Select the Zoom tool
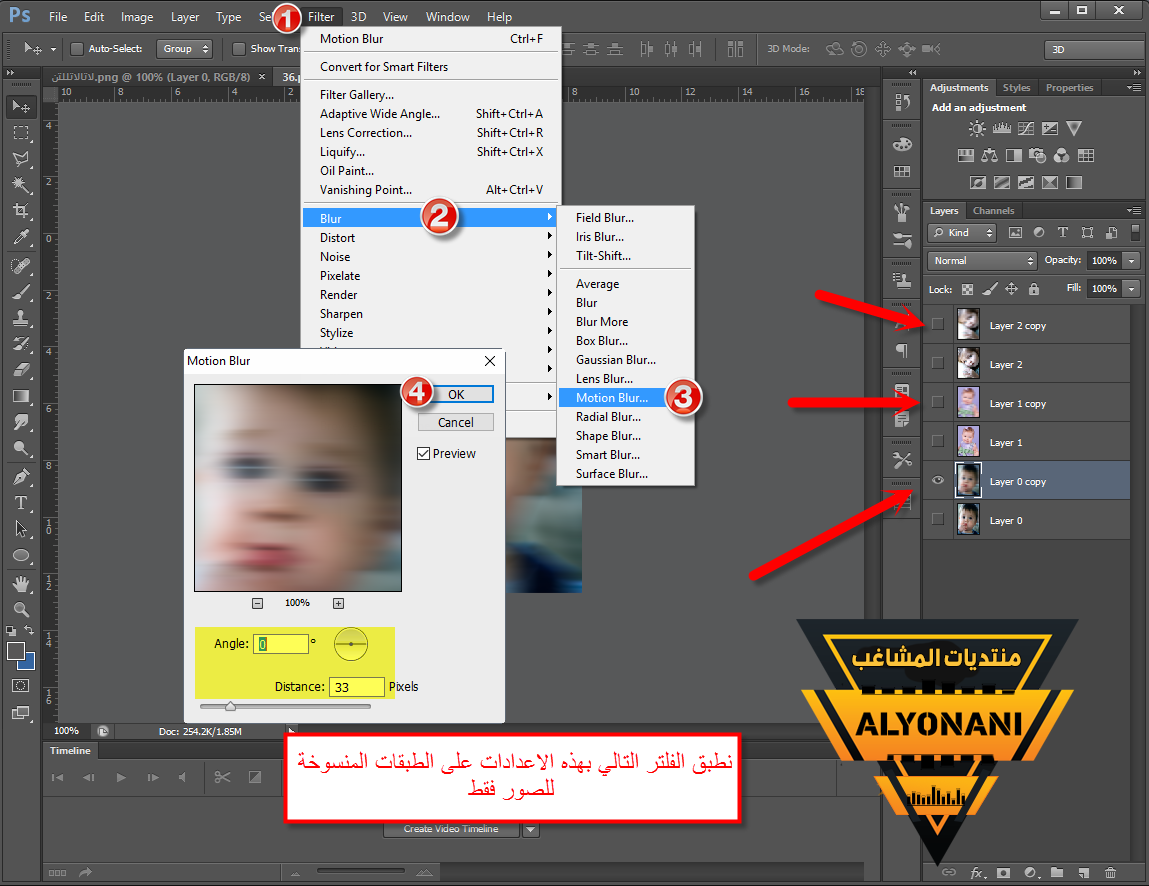 pyautogui.click(x=21, y=609)
